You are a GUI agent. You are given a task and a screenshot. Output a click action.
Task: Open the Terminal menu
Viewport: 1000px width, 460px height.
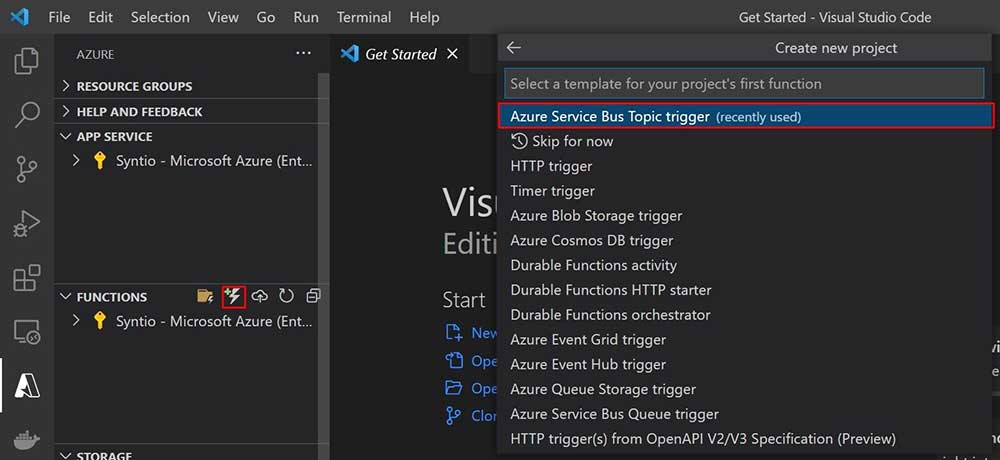coord(364,17)
